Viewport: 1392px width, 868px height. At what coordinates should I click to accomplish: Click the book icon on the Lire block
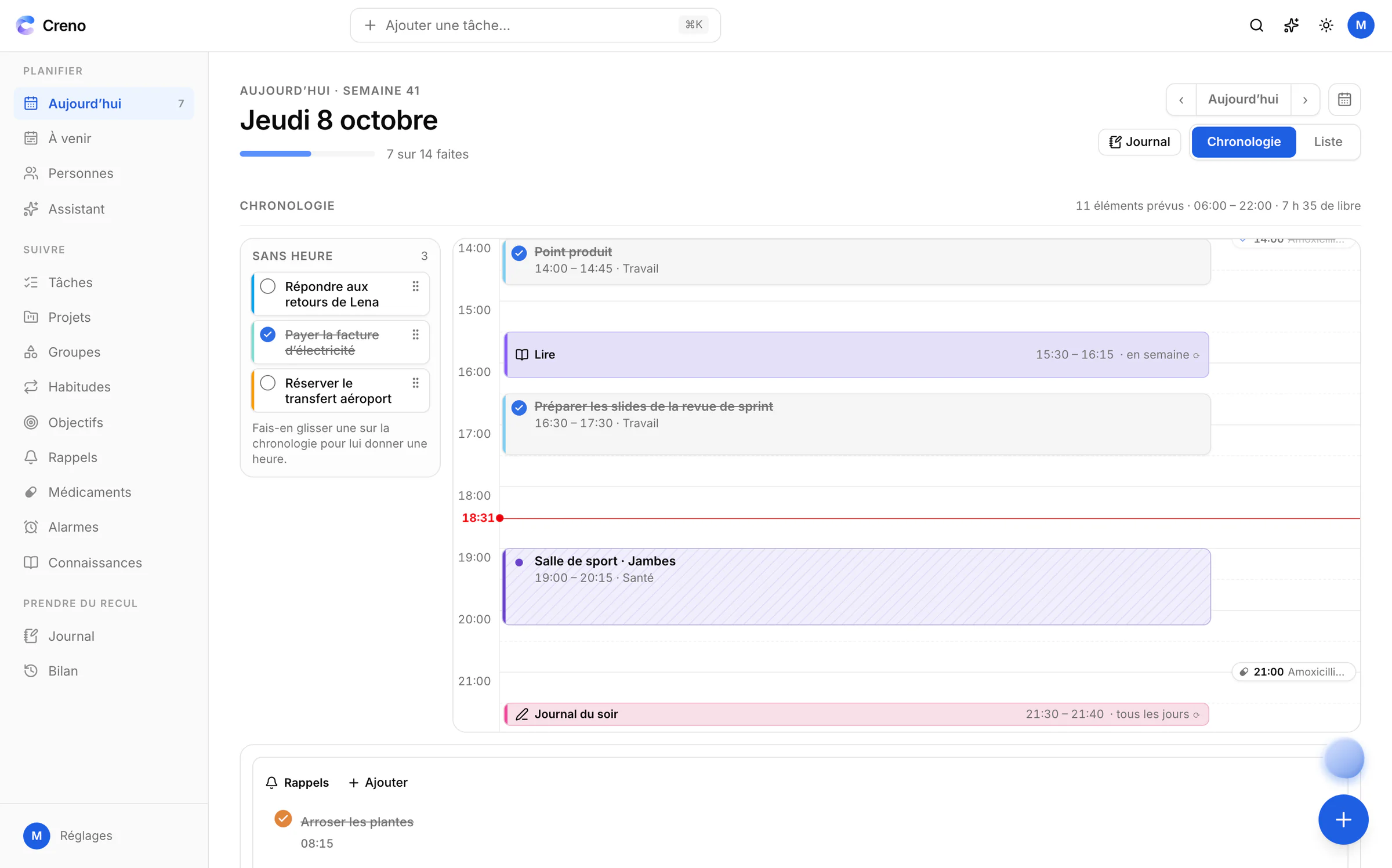point(522,354)
